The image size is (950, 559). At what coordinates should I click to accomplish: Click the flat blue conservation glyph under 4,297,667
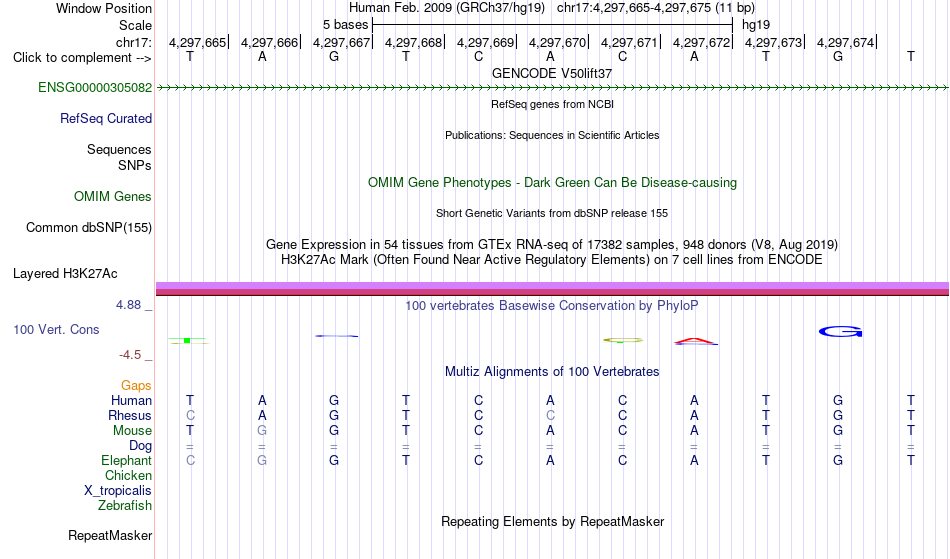click(336, 336)
